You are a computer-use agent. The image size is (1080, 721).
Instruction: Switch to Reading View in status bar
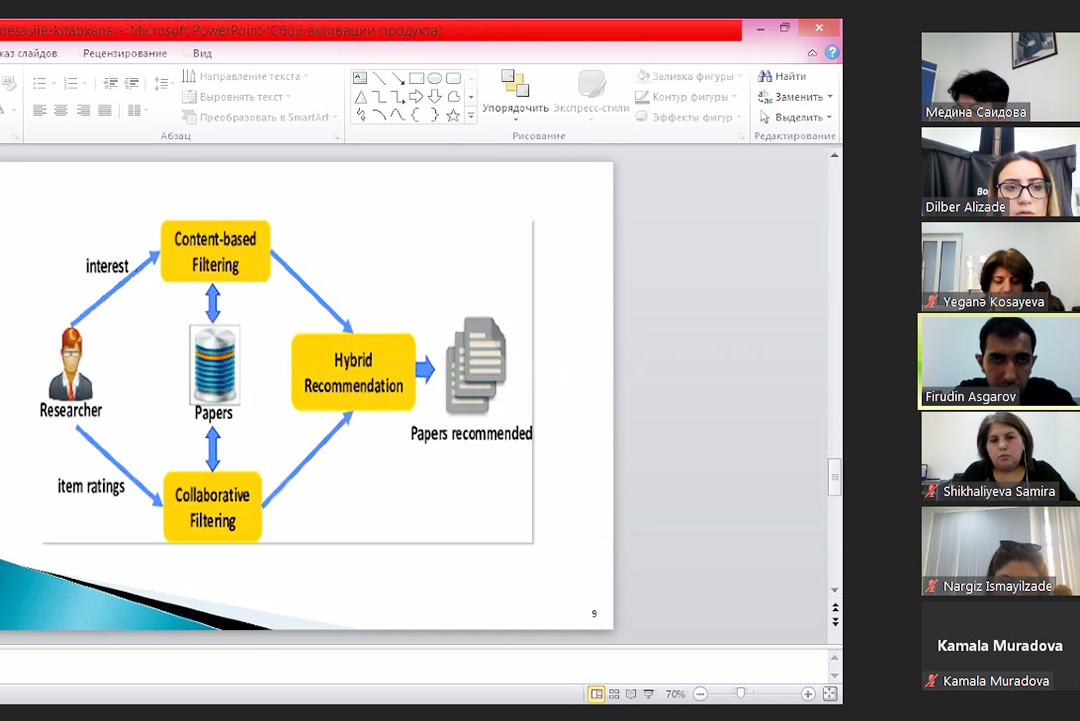pos(631,694)
